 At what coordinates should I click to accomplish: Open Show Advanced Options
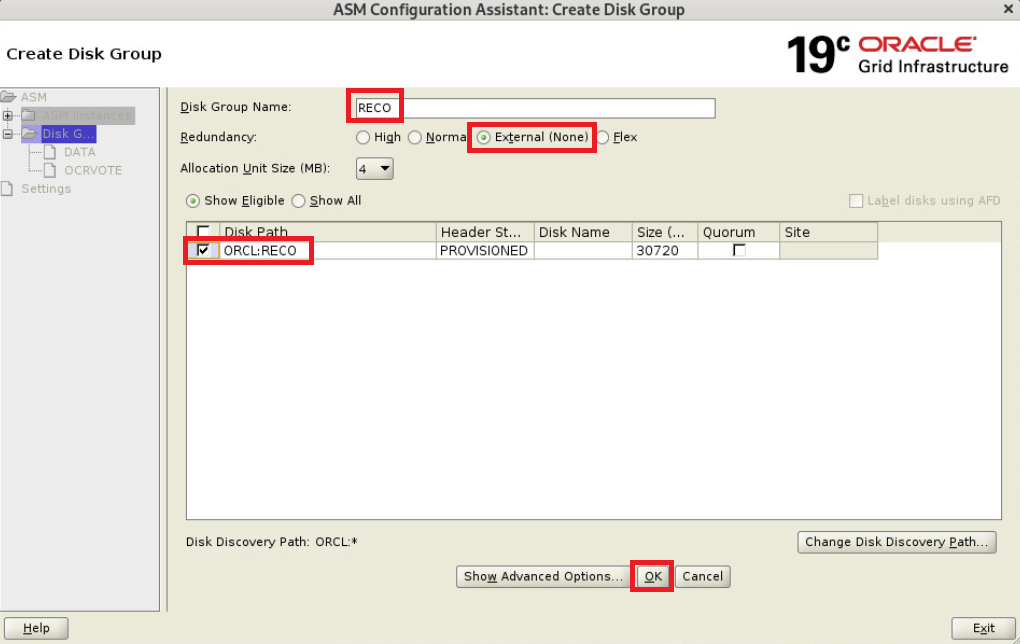543,576
